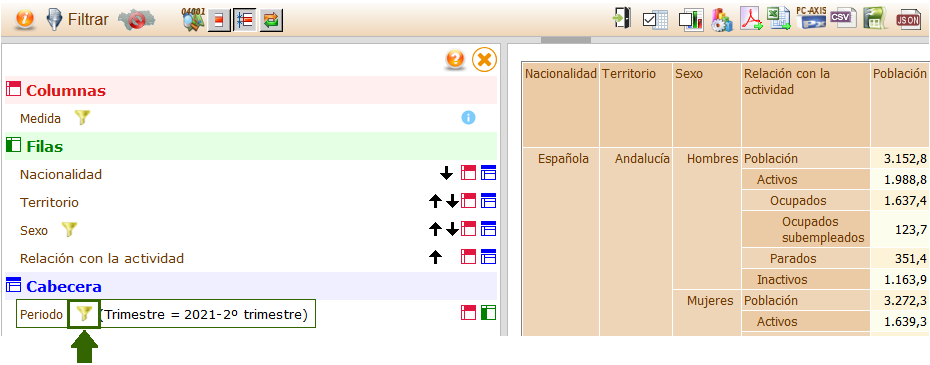Viewport: 930px width, 365px height.
Task: Move Territorio to Columnas using red icon
Action: click(469, 202)
